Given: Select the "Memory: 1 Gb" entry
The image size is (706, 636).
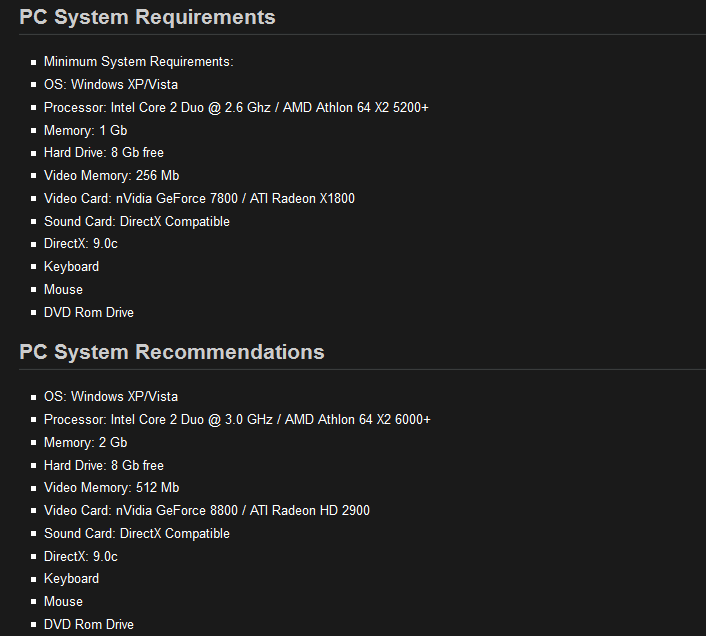Looking at the screenshot, I should coord(85,130).
